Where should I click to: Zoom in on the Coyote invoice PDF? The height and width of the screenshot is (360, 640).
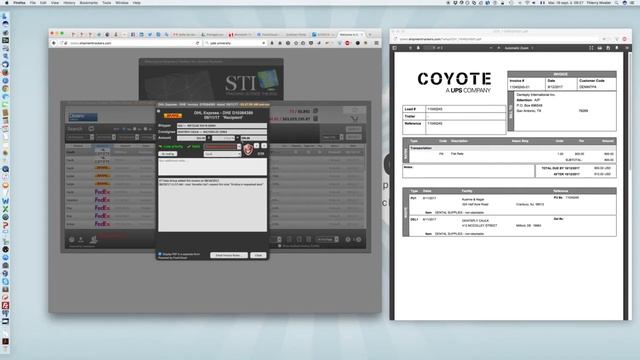pos(498,48)
